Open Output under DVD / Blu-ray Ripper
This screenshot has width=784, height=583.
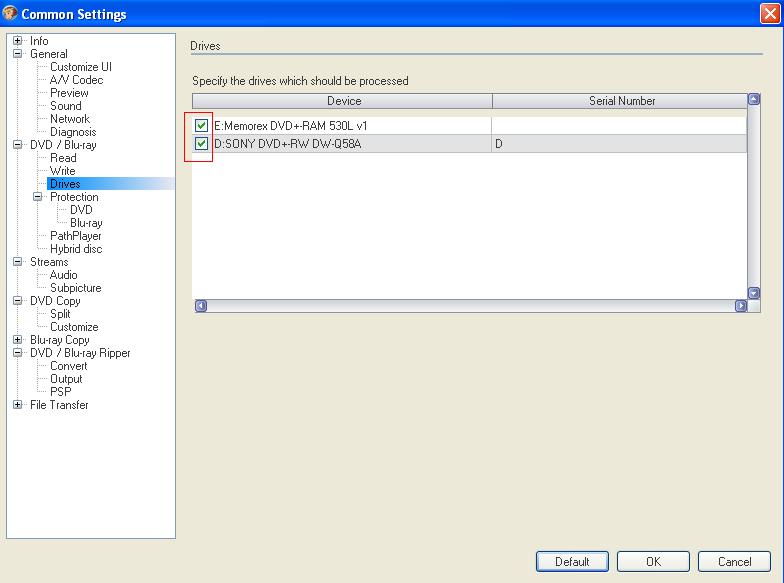click(66, 378)
